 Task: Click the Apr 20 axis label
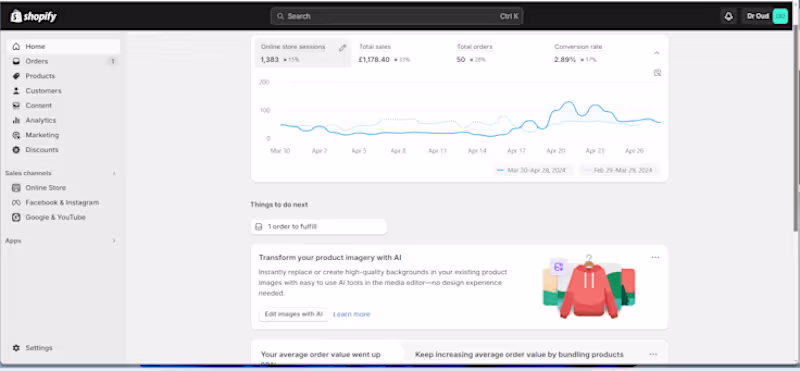tap(556, 151)
